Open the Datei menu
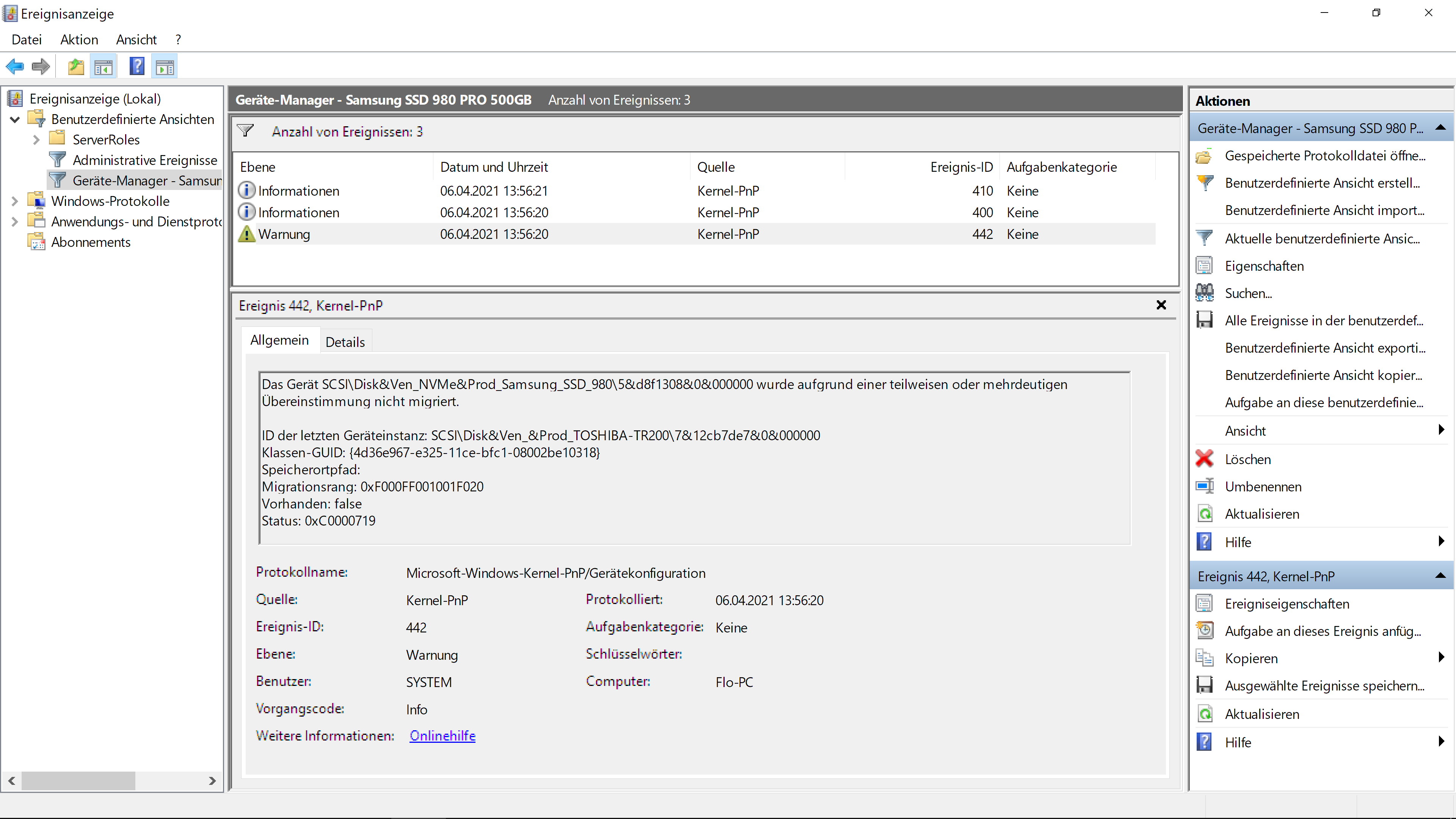Viewport: 1456px width, 819px height. pyautogui.click(x=27, y=39)
